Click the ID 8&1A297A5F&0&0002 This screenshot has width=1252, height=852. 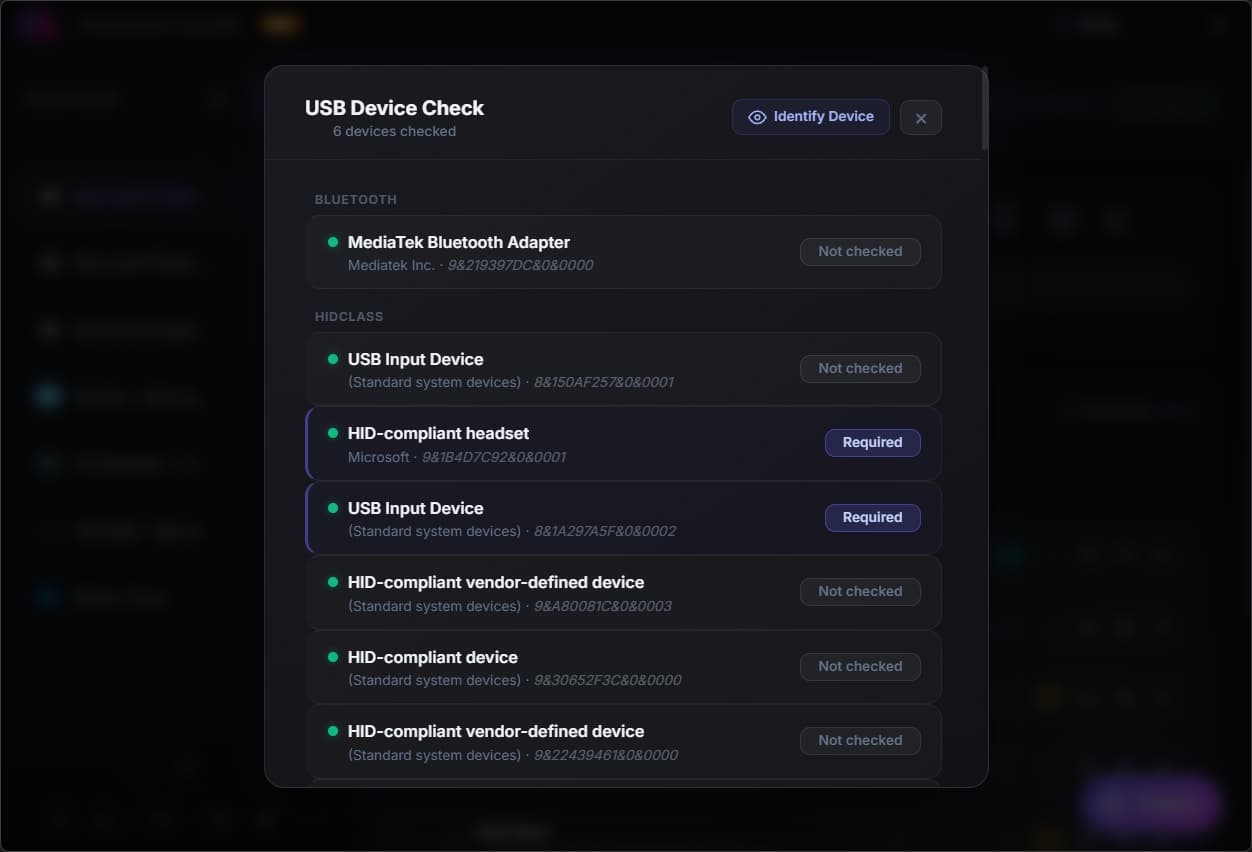pyautogui.click(x=605, y=531)
